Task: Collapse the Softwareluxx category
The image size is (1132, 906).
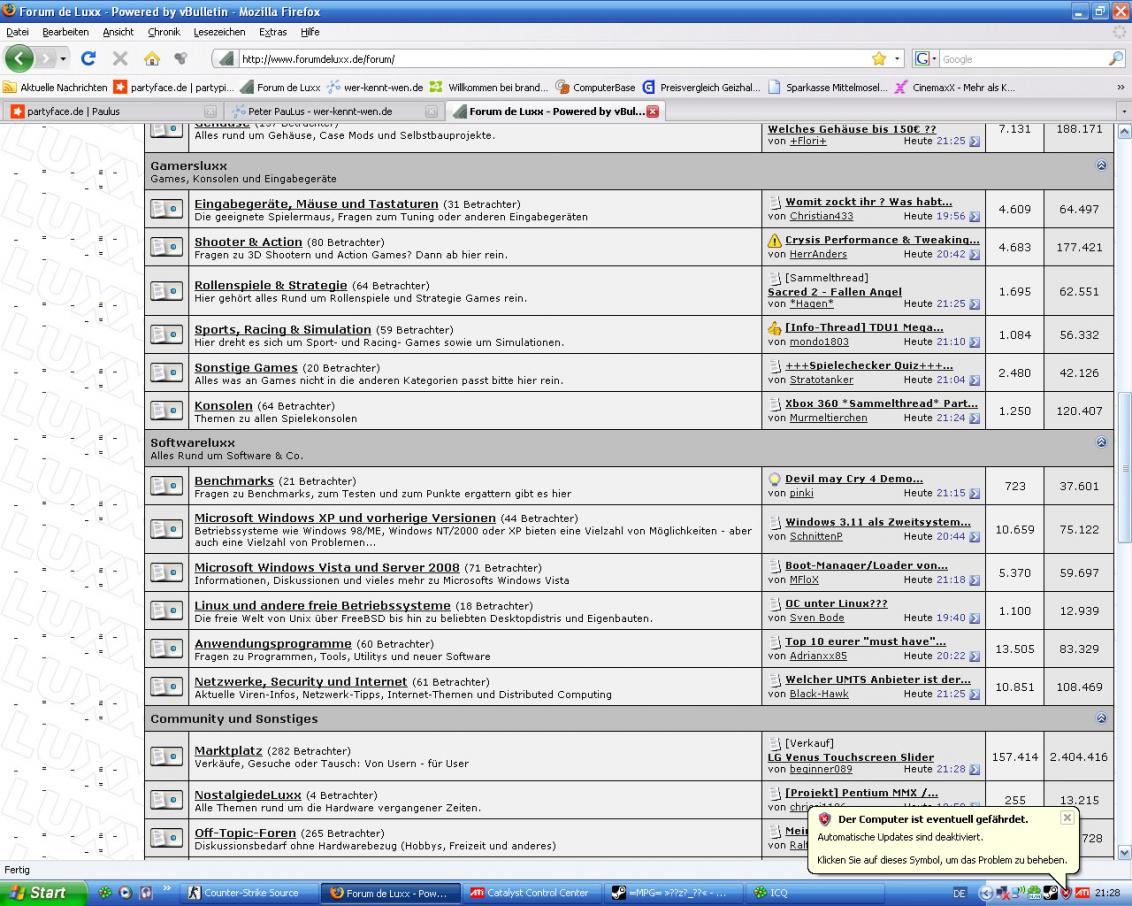Action: [x=1101, y=442]
